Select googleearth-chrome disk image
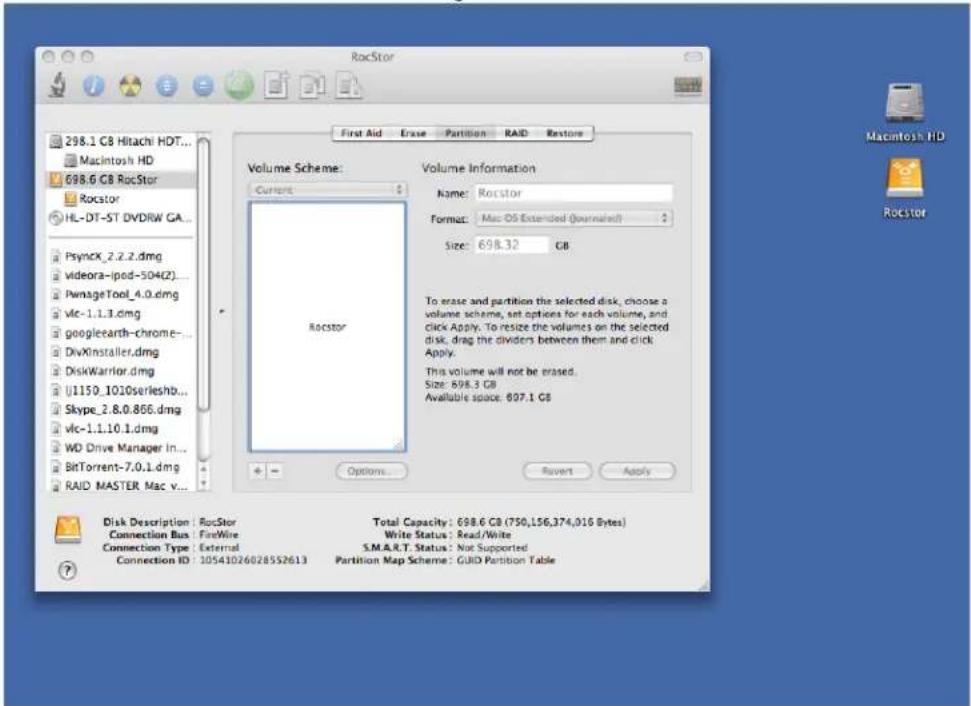The height and width of the screenshot is (706, 971). click(x=121, y=333)
